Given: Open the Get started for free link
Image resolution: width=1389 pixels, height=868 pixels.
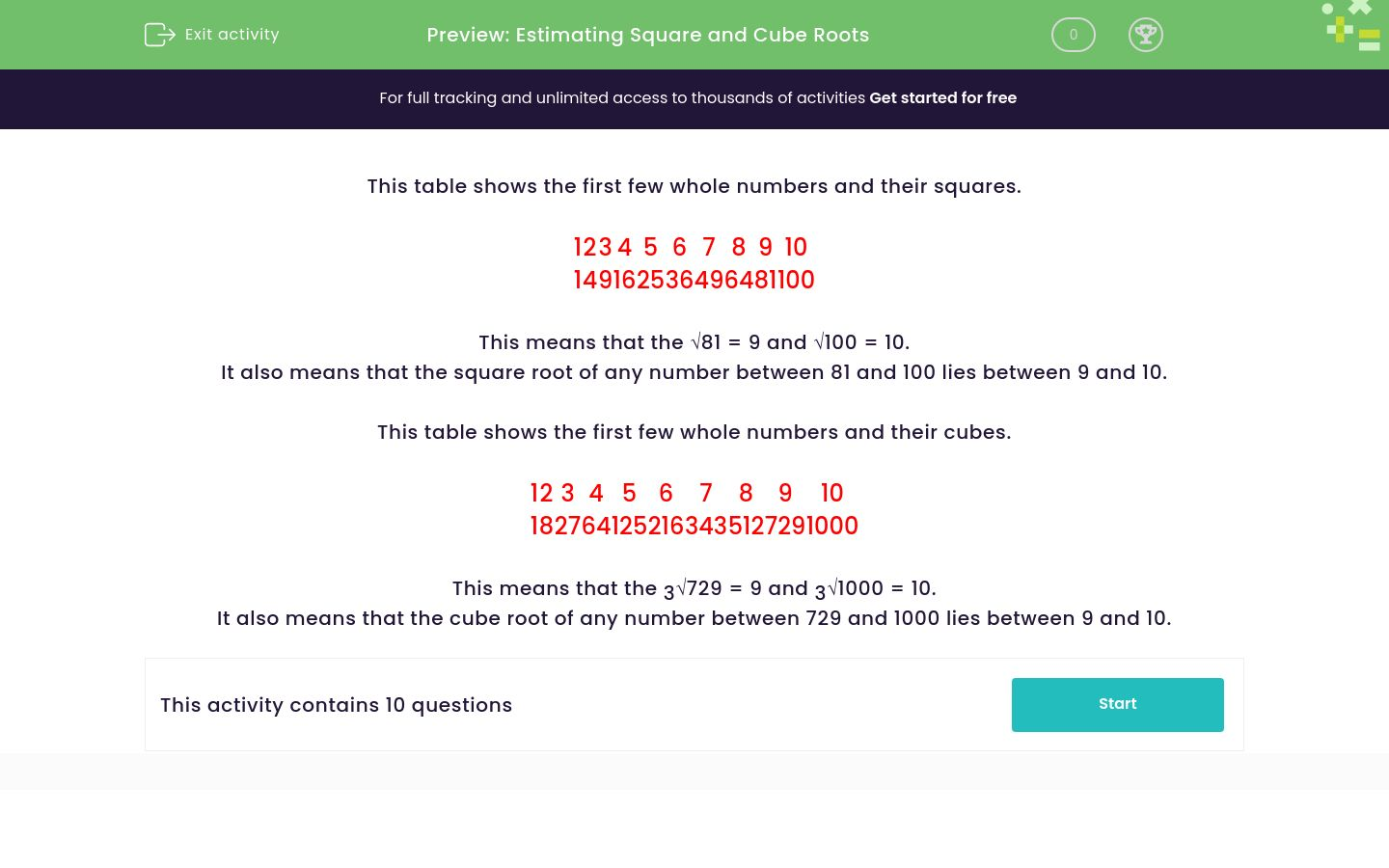Looking at the screenshot, I should [x=942, y=98].
